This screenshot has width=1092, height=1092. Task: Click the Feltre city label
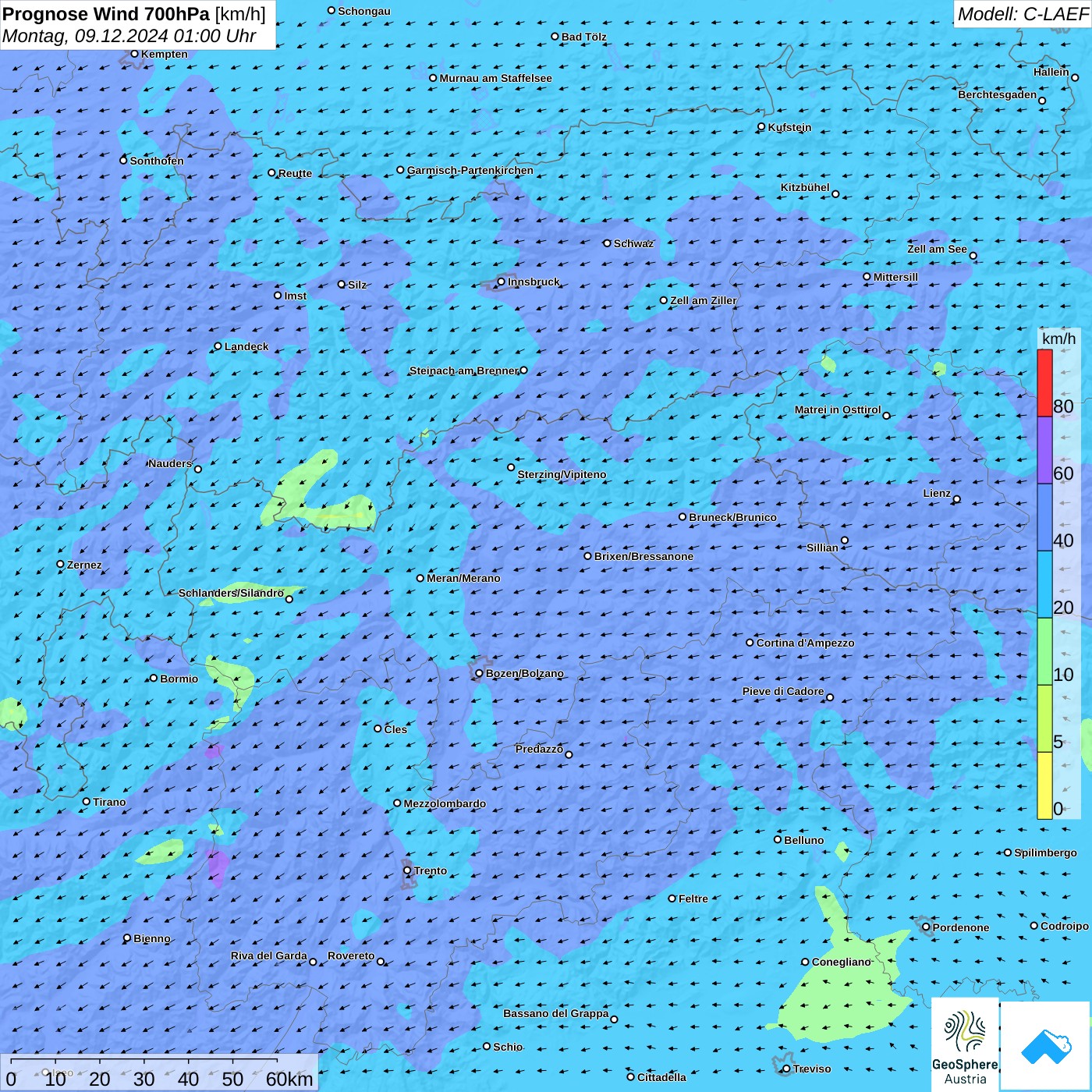point(693,899)
